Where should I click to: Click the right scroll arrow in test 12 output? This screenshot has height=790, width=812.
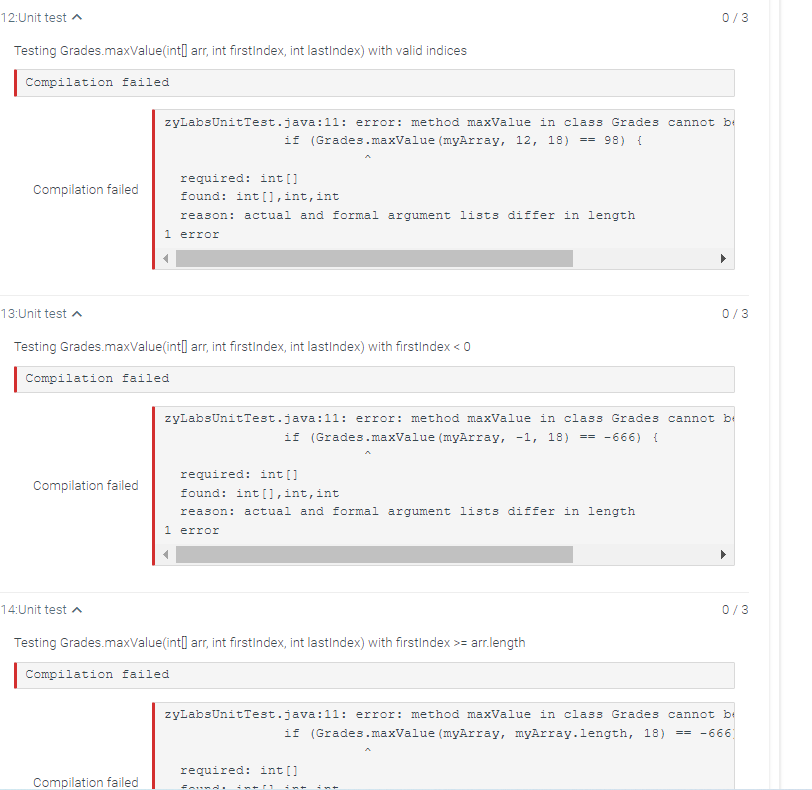tap(723, 258)
